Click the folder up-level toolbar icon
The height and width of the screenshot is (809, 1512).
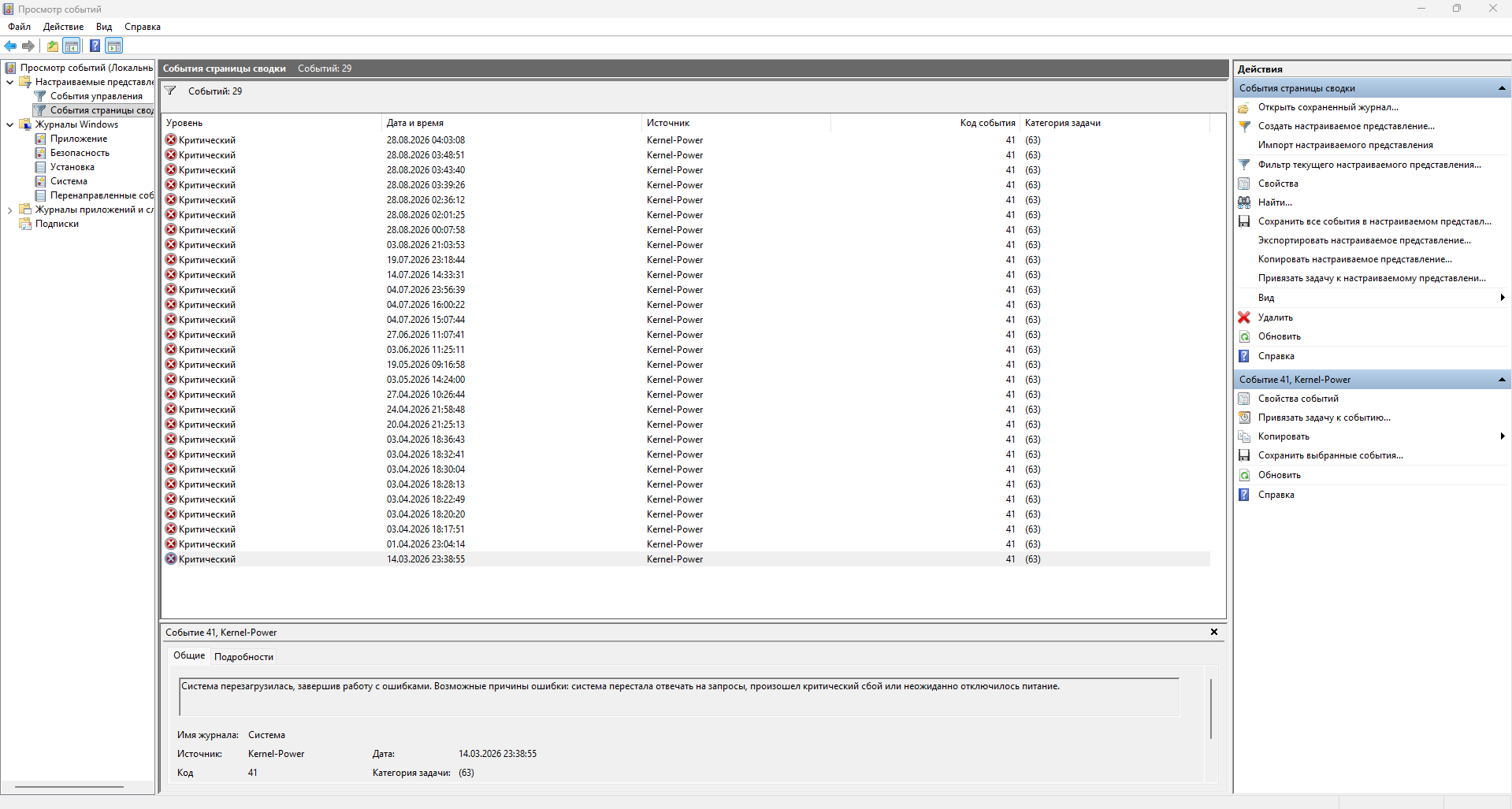point(52,46)
